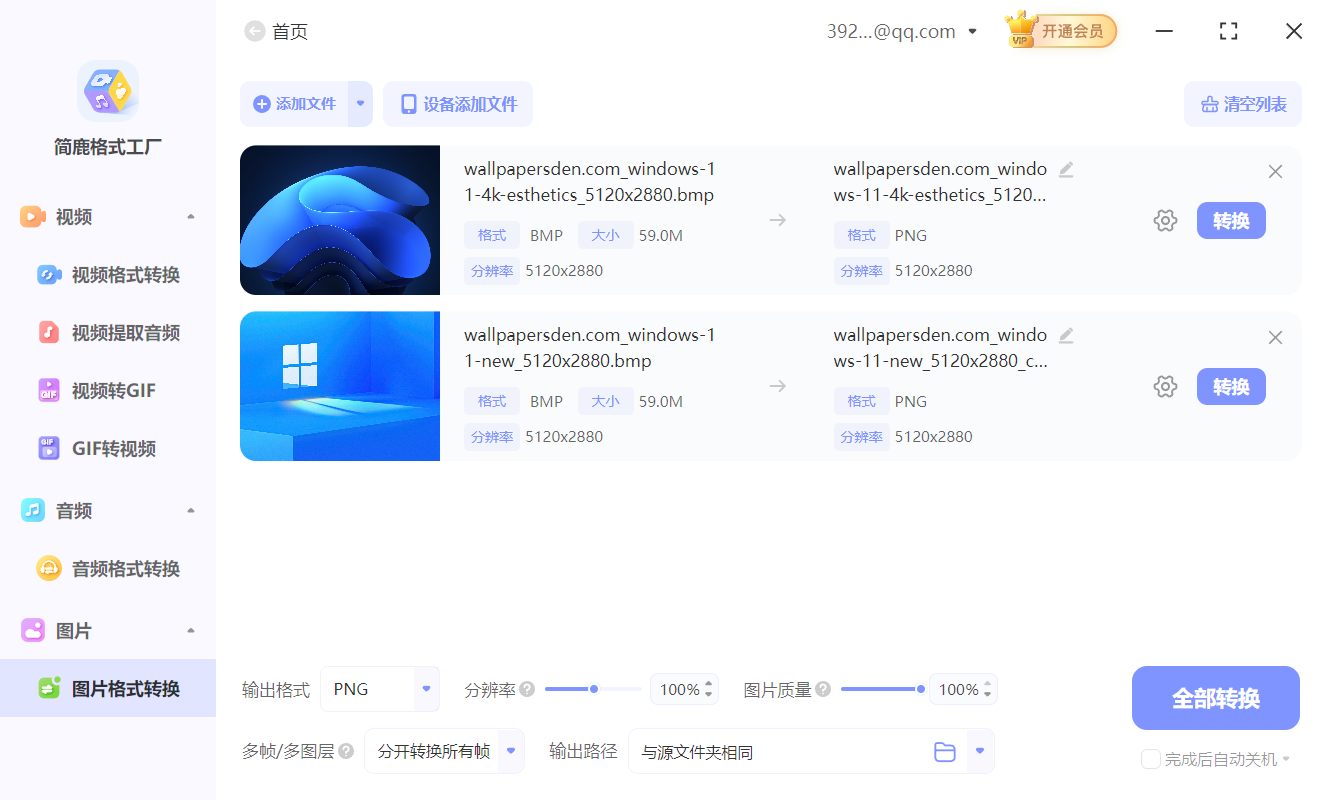
Task: Click 全部转换 to convert all files
Action: point(1215,698)
